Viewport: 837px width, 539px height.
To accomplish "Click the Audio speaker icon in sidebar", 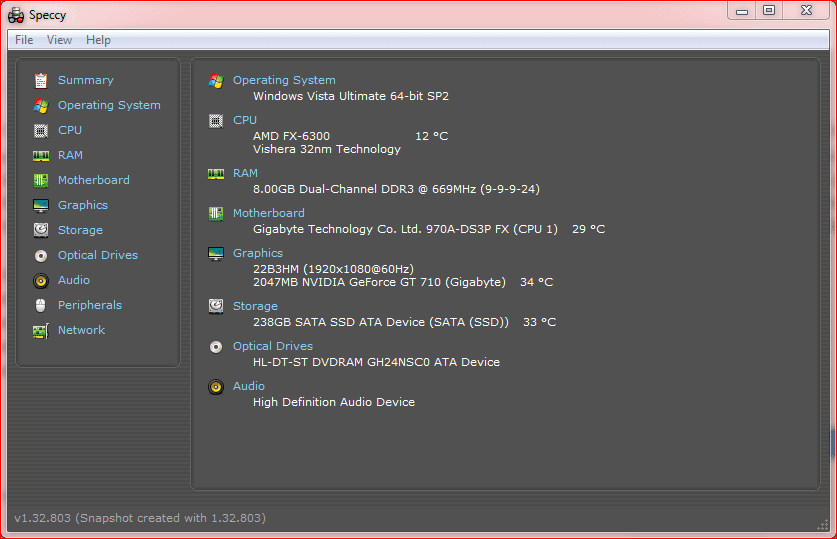I will pos(41,281).
